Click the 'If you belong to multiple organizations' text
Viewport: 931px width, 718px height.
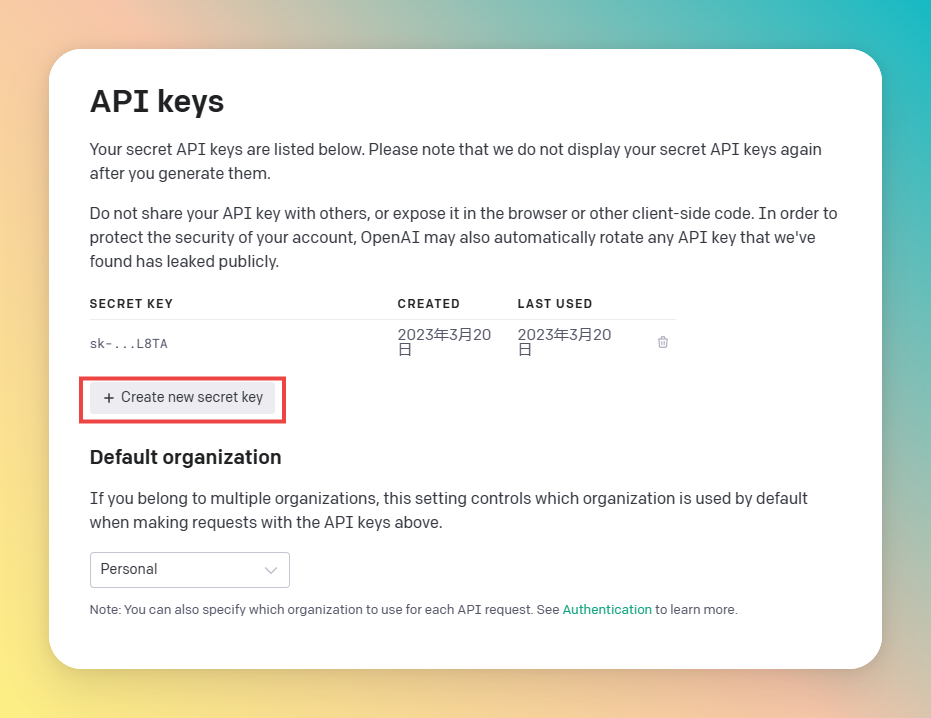(448, 510)
